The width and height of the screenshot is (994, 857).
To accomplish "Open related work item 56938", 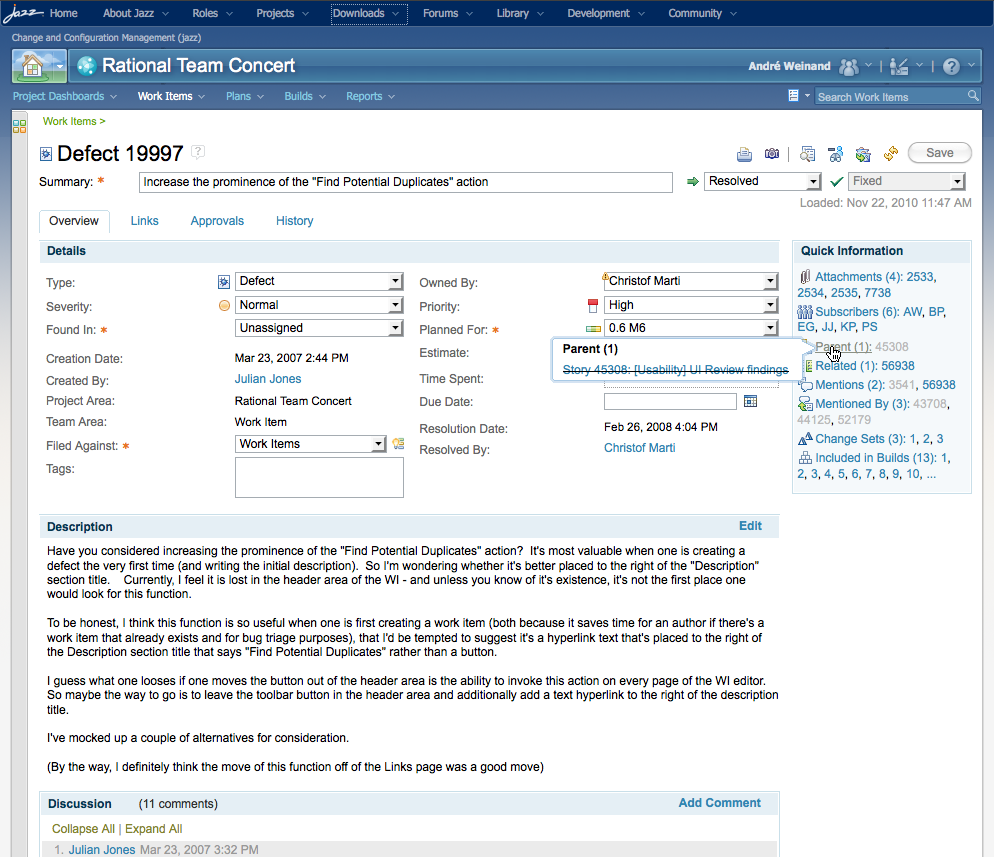I will pos(898,366).
